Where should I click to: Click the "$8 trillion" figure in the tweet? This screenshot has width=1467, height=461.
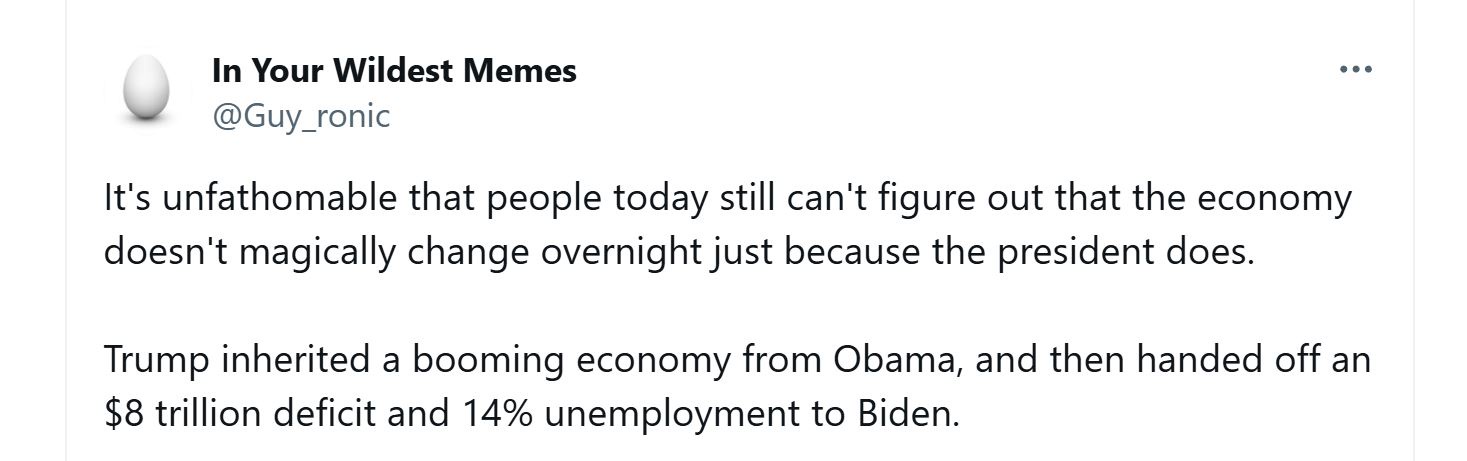pyautogui.click(x=168, y=414)
